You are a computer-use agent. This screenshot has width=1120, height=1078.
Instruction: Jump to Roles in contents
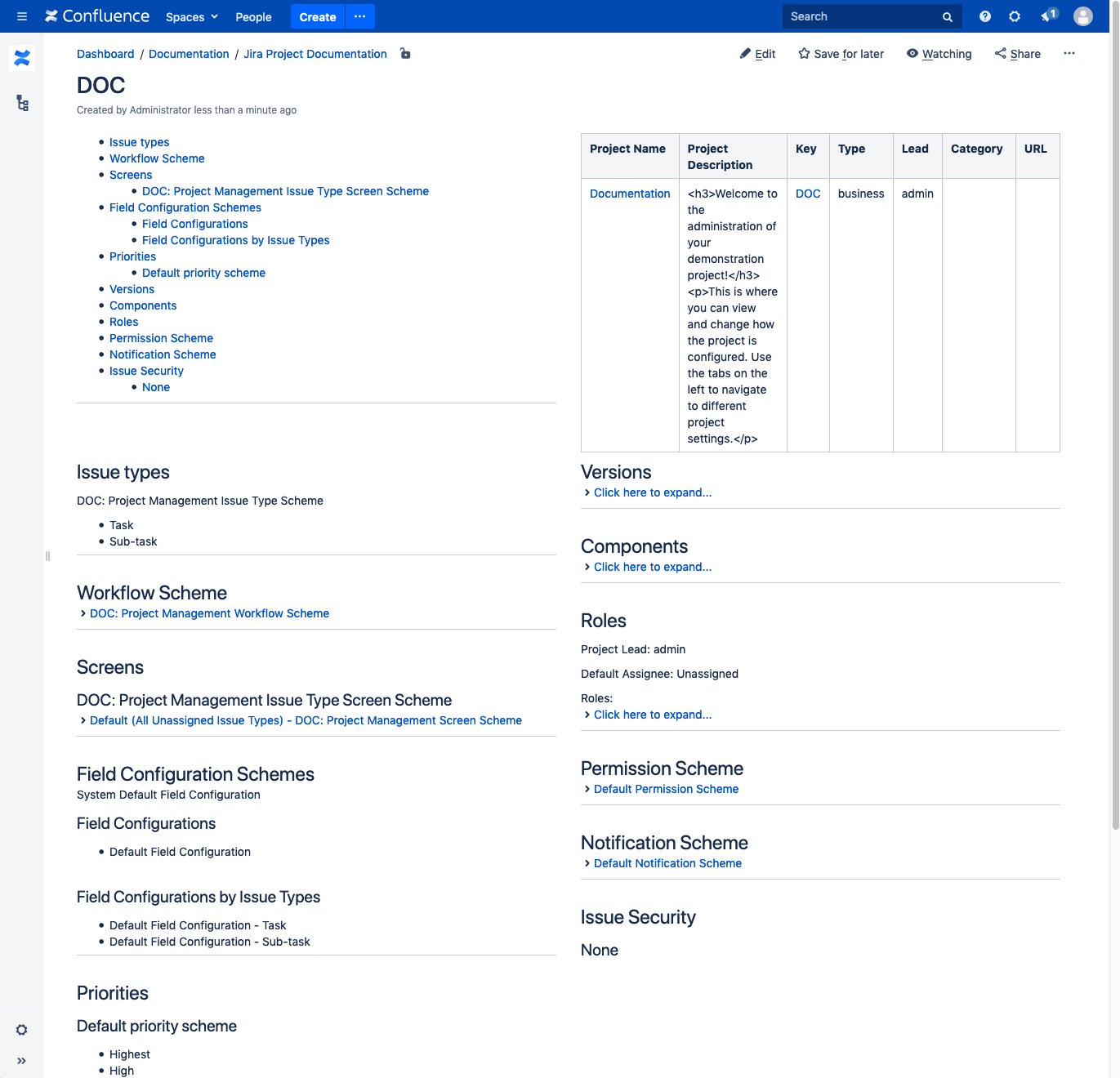coord(124,322)
